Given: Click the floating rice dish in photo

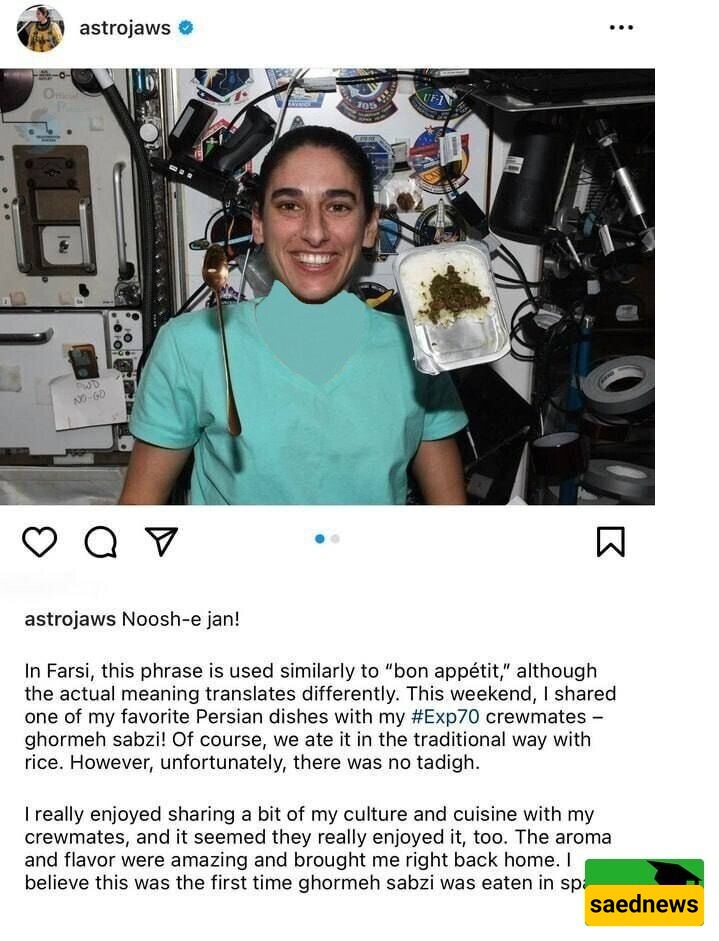Looking at the screenshot, I should point(452,305).
